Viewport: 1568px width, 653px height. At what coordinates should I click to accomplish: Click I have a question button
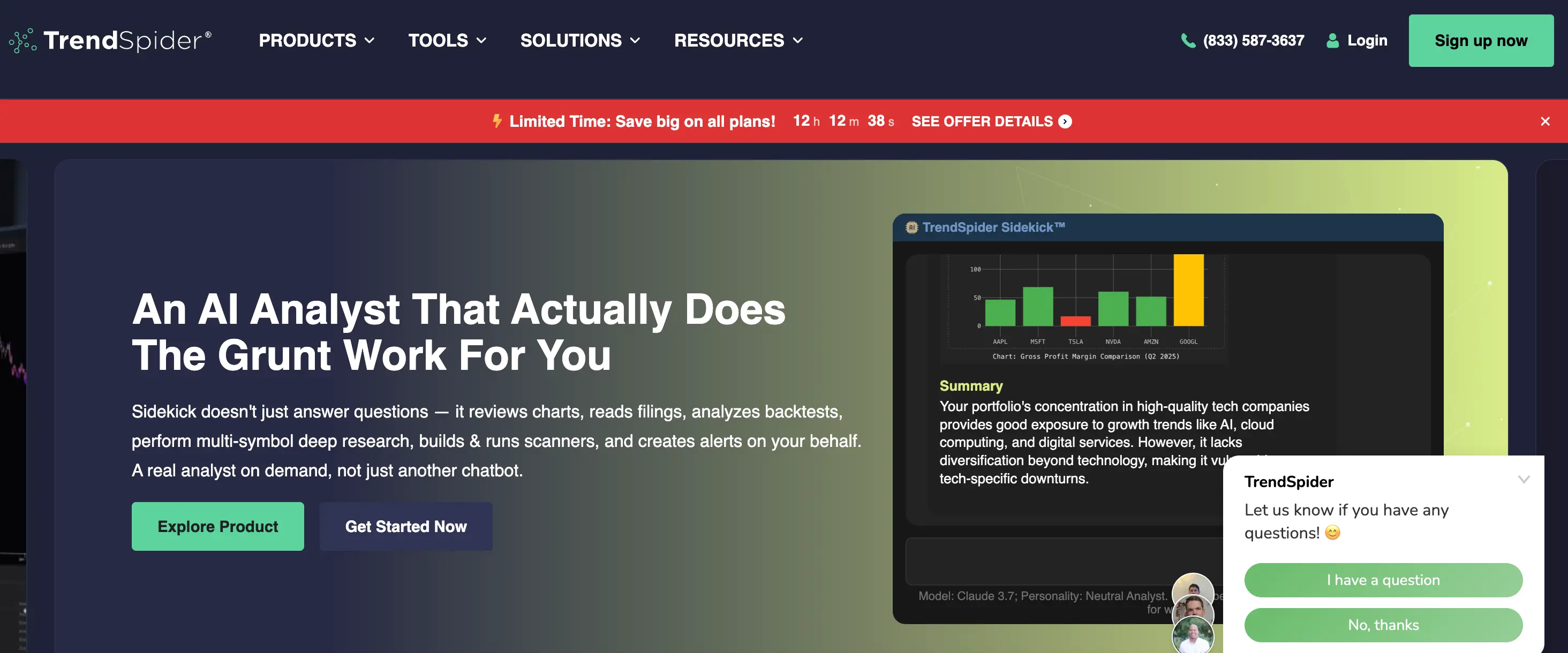(x=1383, y=580)
